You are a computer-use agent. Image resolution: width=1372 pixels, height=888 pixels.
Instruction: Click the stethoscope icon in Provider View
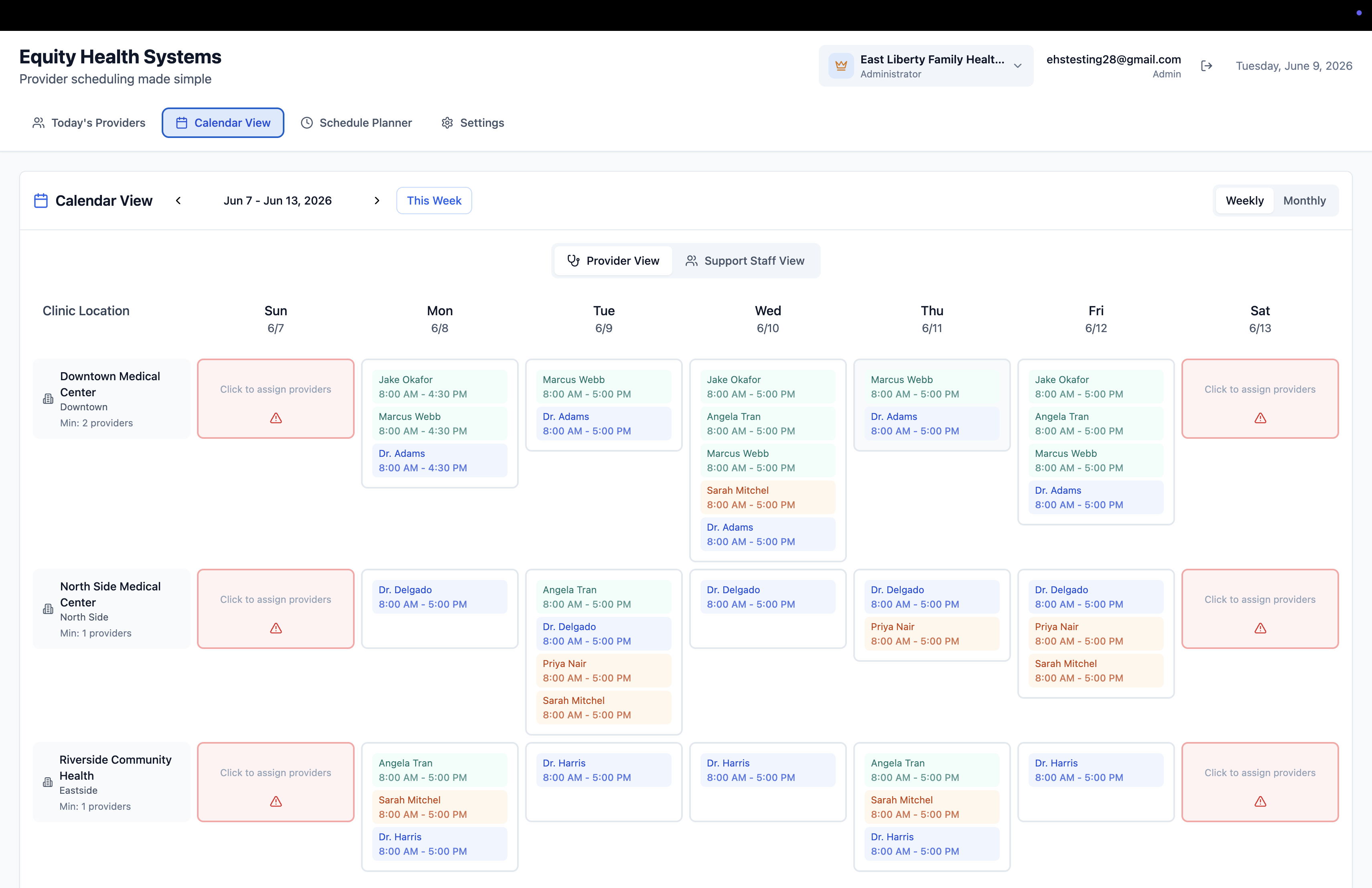(573, 260)
